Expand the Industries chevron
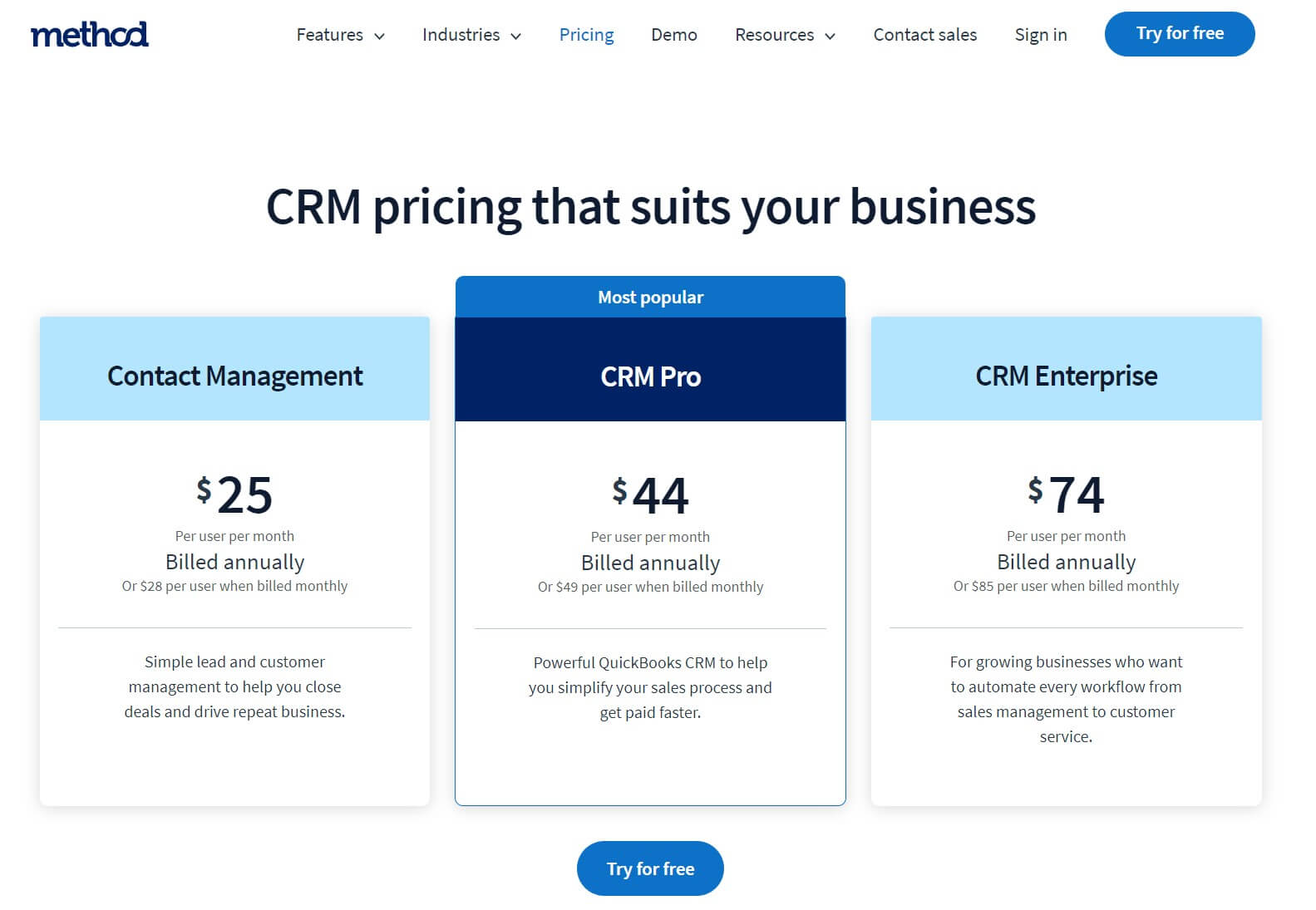This screenshot has height=910, width=1316. coord(515,36)
